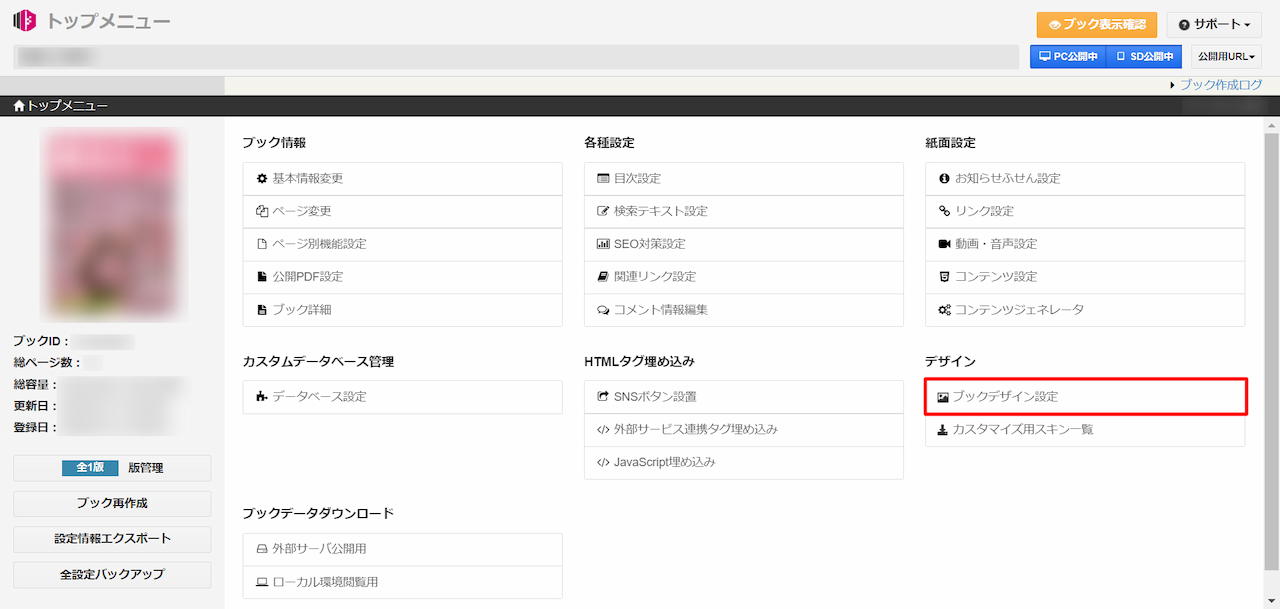Click the image icon beside ブックデザイン設定
This screenshot has height=609, width=1280.
pyautogui.click(x=942, y=397)
